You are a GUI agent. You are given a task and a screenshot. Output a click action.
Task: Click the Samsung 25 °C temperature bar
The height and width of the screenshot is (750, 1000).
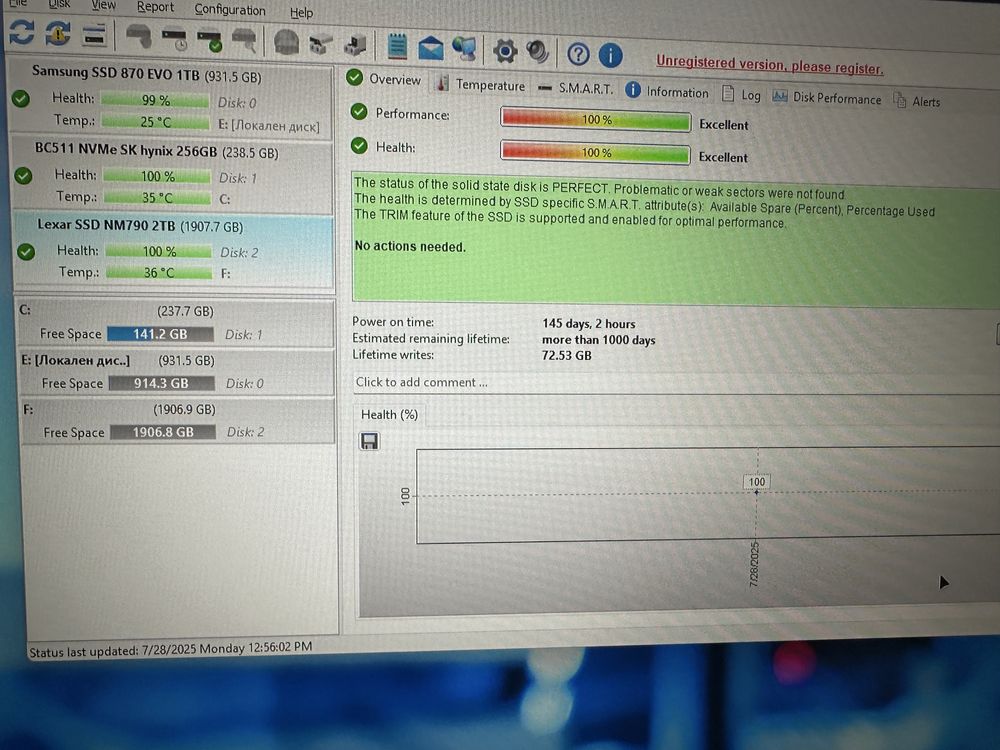point(156,121)
